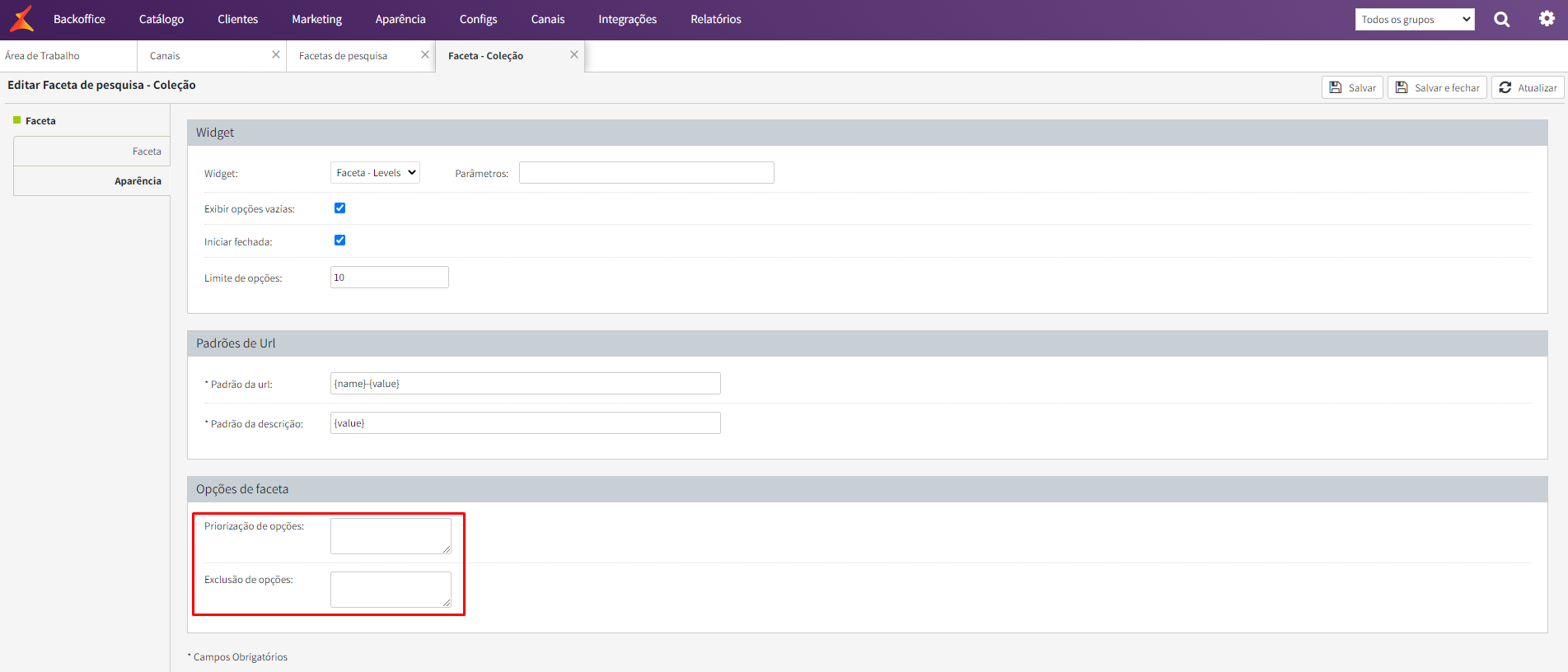Click the Widget section header

click(867, 133)
